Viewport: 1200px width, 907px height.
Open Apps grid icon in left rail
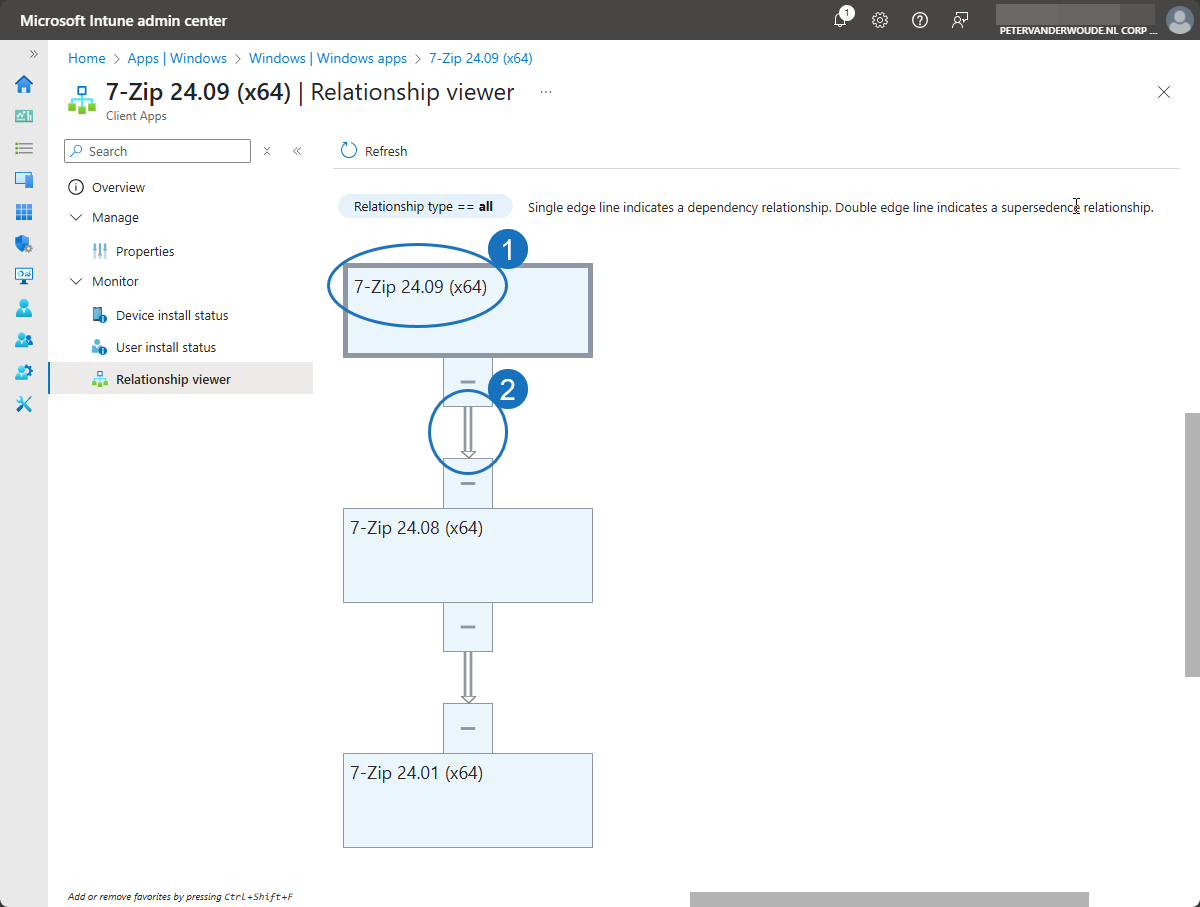(x=24, y=212)
